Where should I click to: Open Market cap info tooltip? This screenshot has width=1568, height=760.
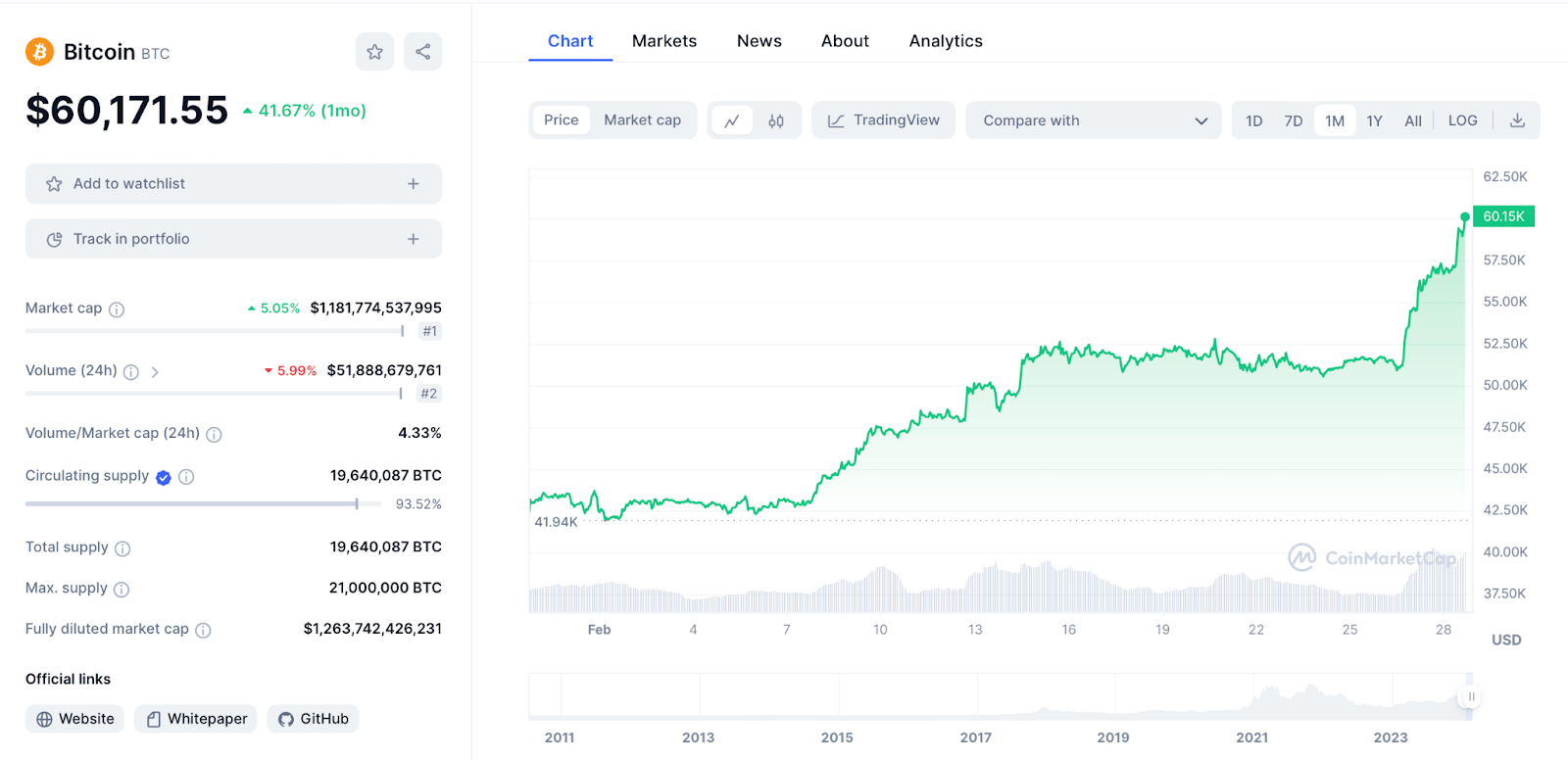click(117, 309)
